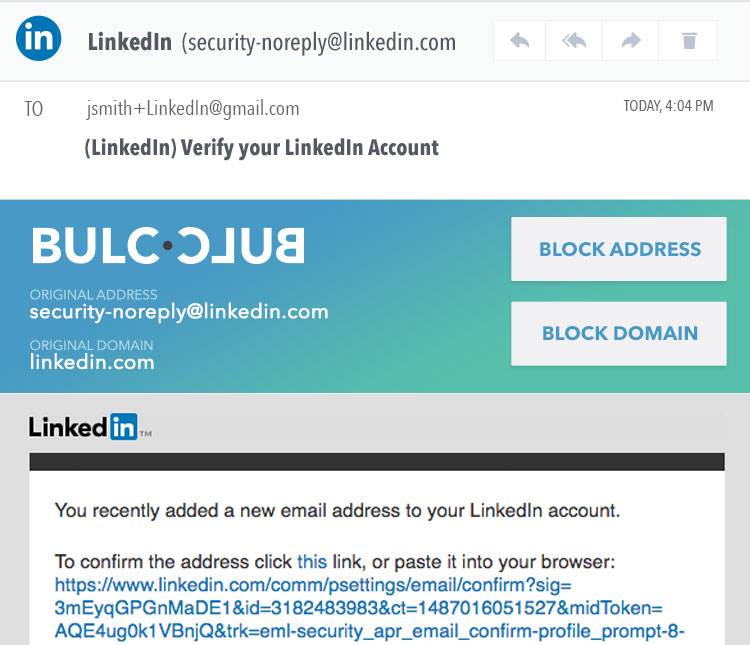
Task: Click the original domain linkedin.com
Action: (92, 362)
